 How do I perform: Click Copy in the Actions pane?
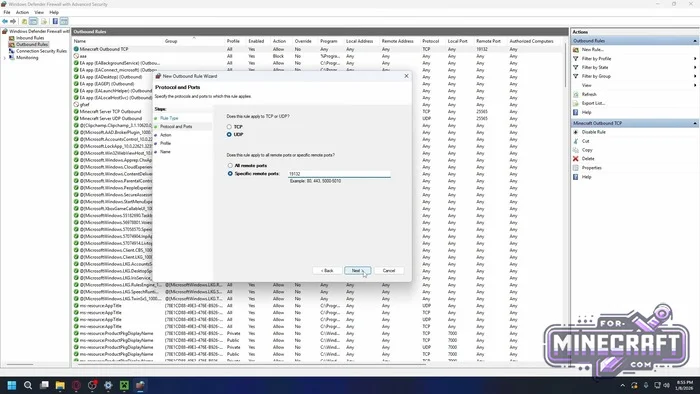tap(587, 150)
